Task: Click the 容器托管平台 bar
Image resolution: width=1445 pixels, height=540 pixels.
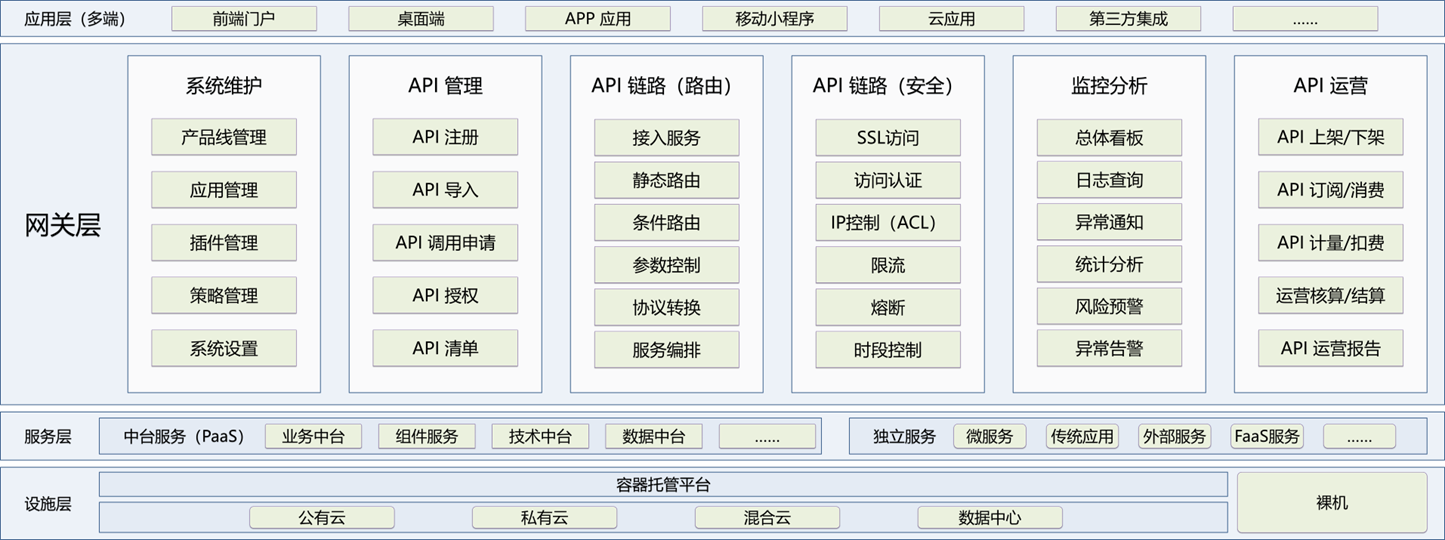Action: [663, 485]
